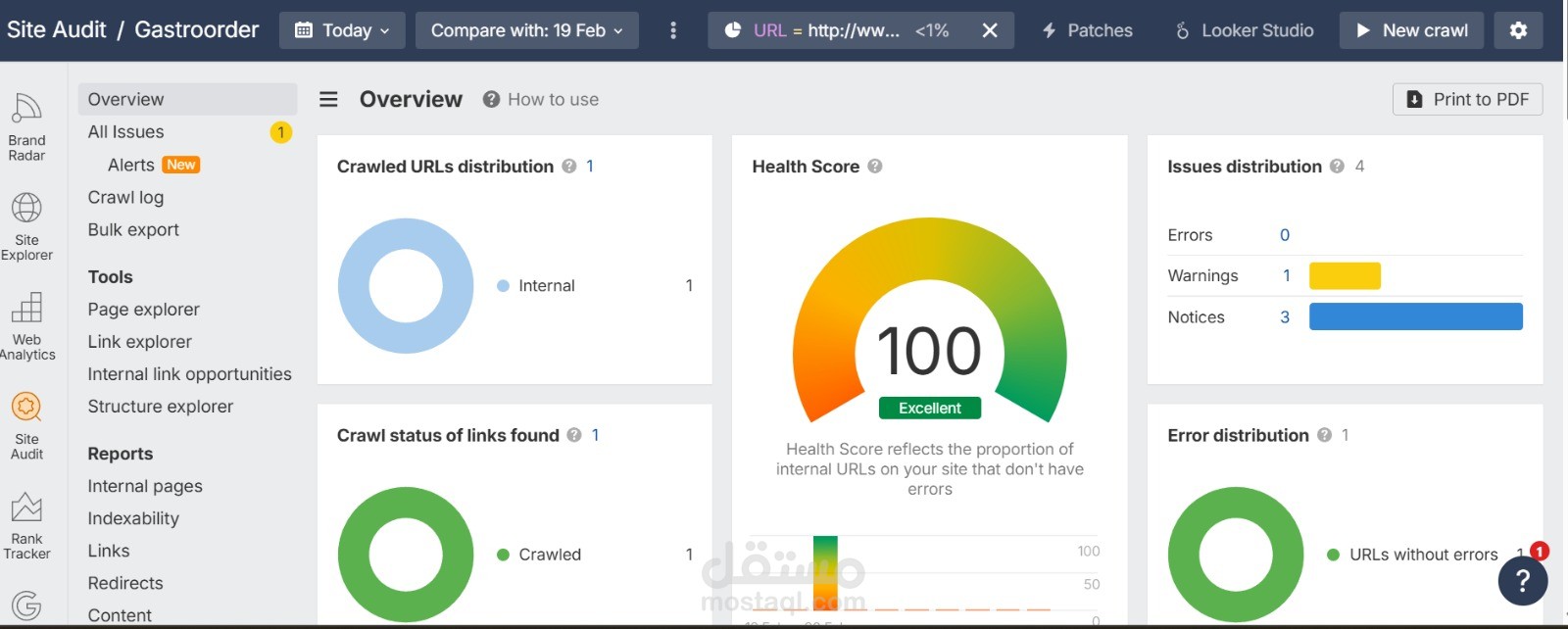Click count link beside Crawled URLs distribution
1568x629 pixels.
point(590,167)
